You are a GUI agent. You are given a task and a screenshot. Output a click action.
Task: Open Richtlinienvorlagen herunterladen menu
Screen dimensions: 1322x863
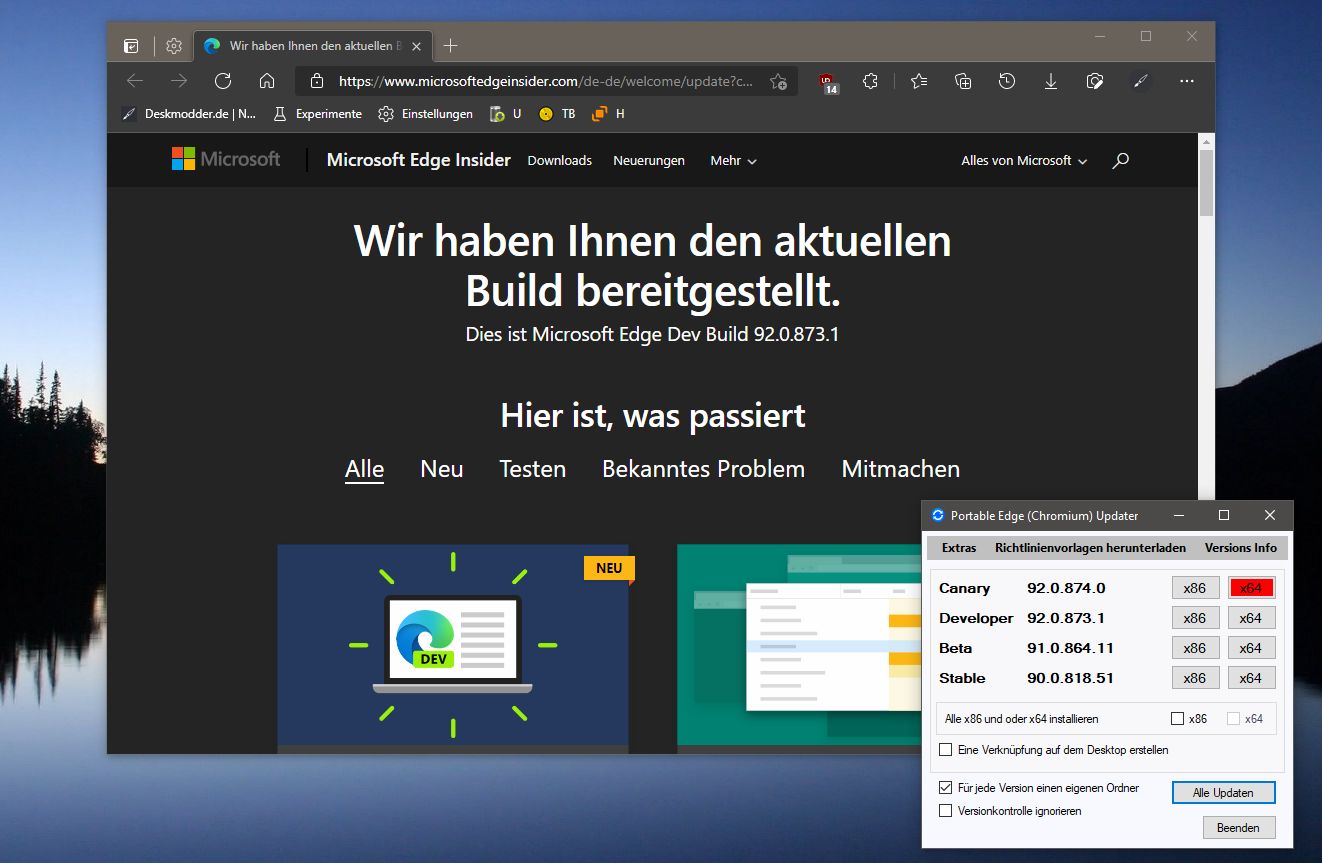(x=1090, y=548)
